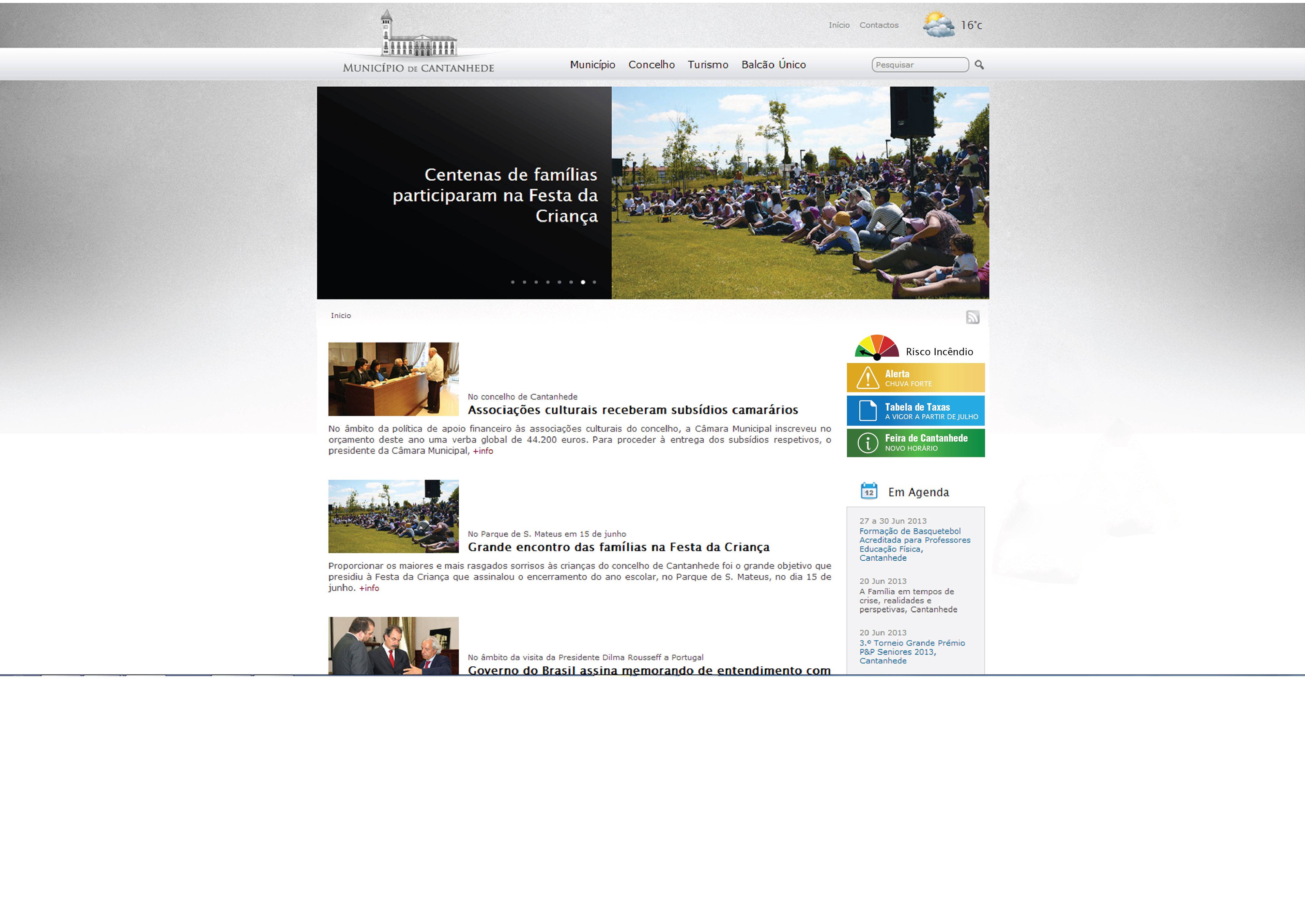This screenshot has width=1305, height=924.
Task: Select the highlighted seventh slideshow dot
Action: [583, 282]
